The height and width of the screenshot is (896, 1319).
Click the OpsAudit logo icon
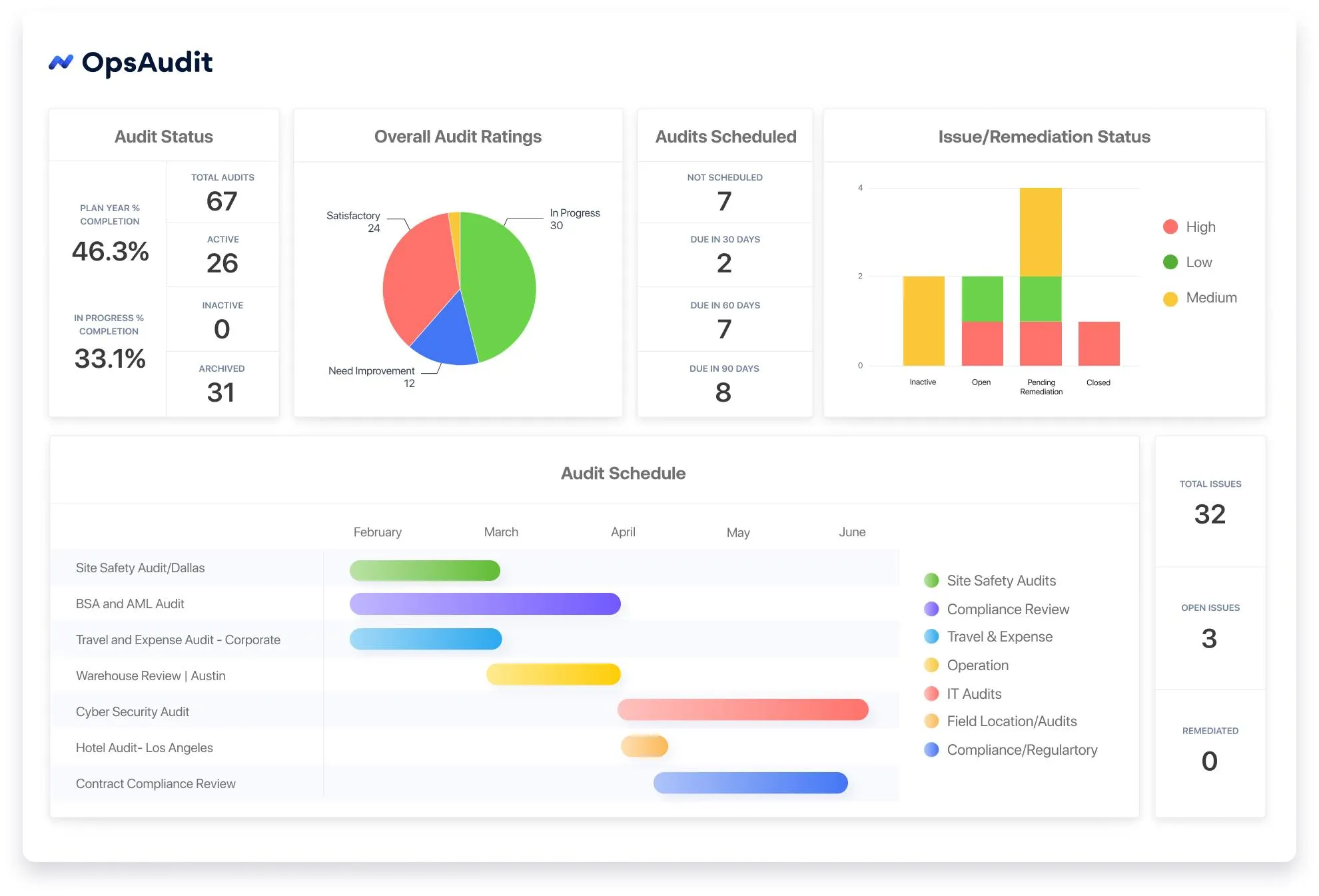click(61, 63)
